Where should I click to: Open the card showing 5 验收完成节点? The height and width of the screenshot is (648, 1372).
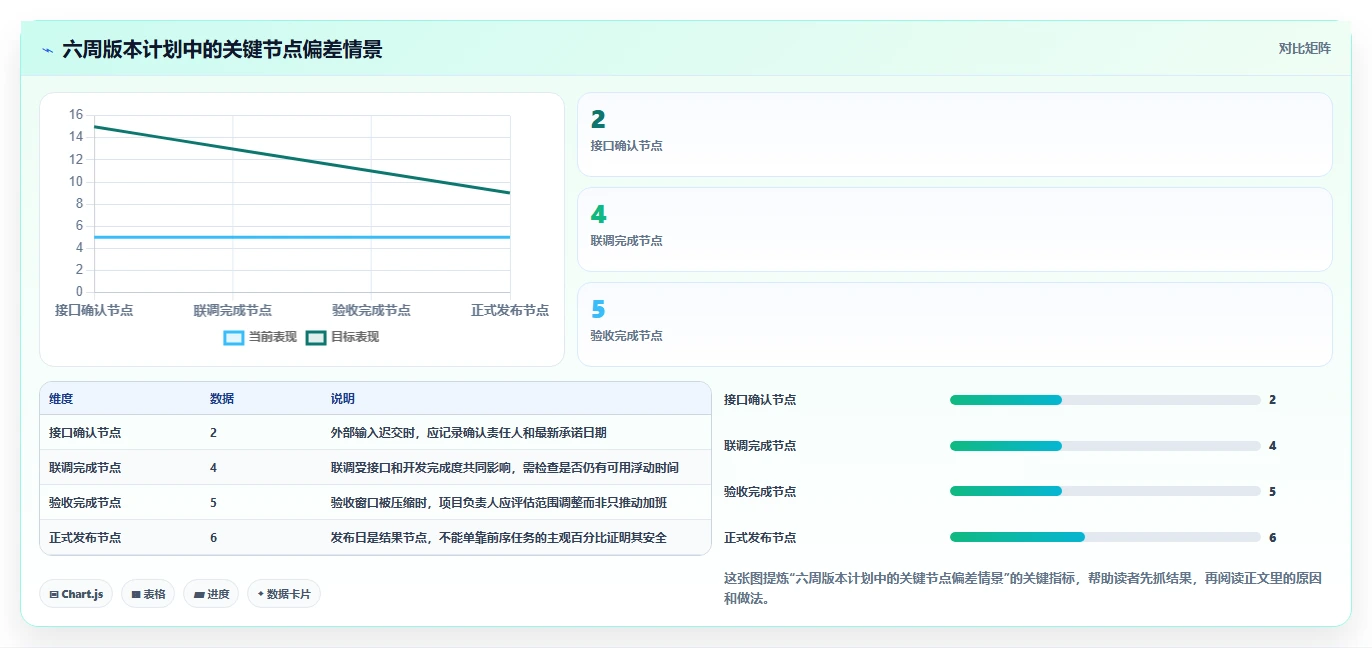pos(955,325)
